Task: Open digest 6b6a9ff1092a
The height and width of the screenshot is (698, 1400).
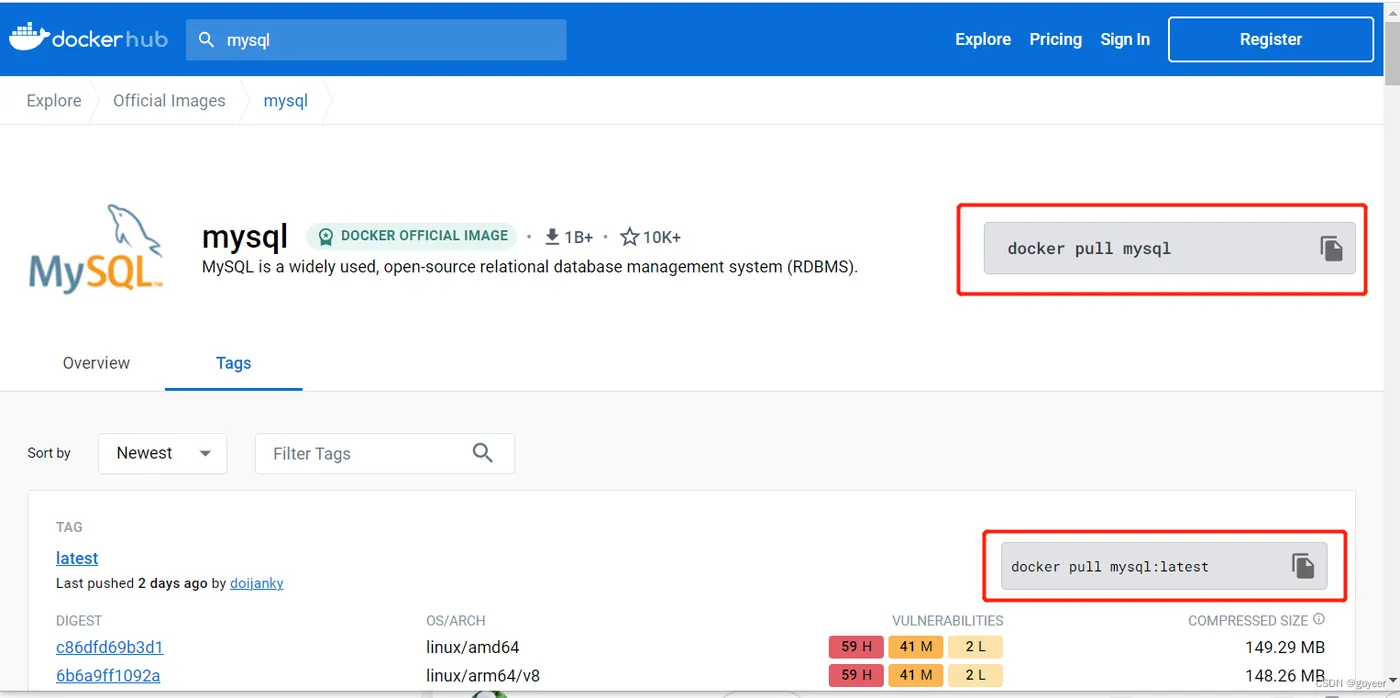Action: (108, 675)
